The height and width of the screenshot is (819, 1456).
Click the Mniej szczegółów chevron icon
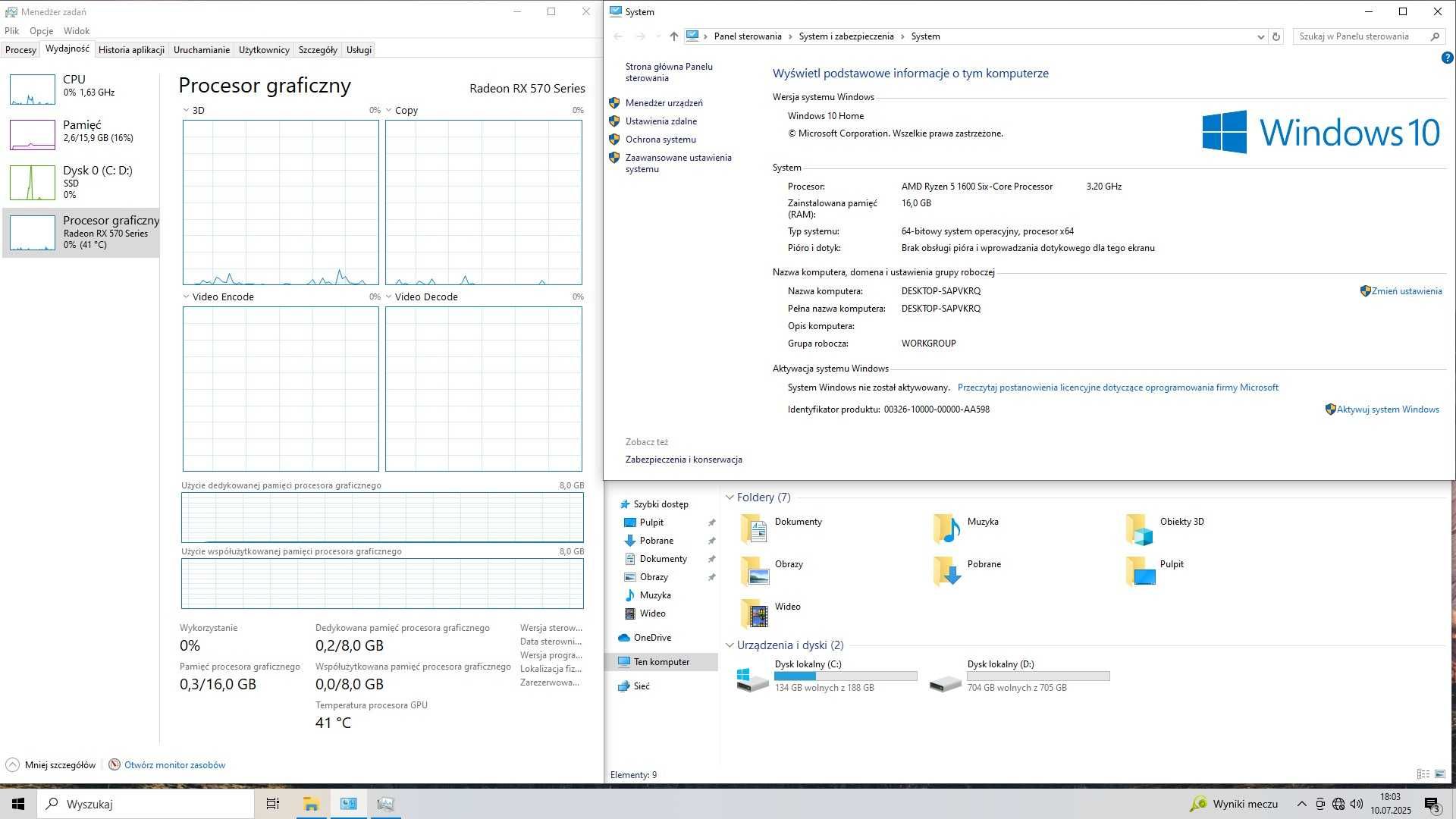tap(12, 764)
